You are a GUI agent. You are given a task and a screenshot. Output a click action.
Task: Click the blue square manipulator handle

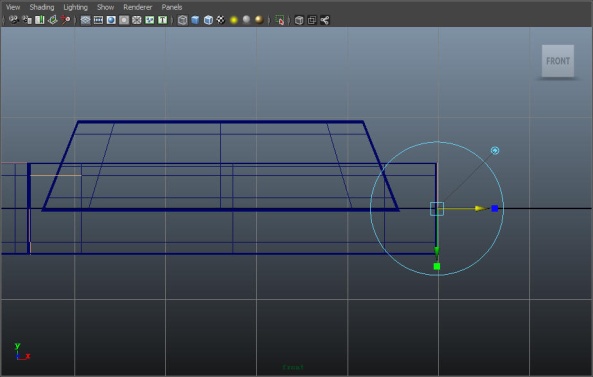coord(495,208)
